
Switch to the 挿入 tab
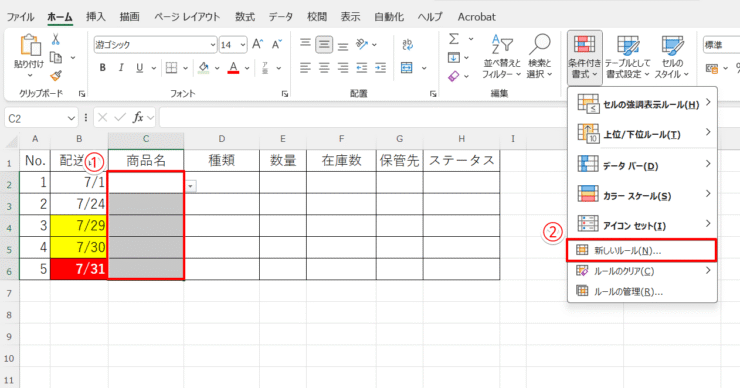[x=96, y=17]
